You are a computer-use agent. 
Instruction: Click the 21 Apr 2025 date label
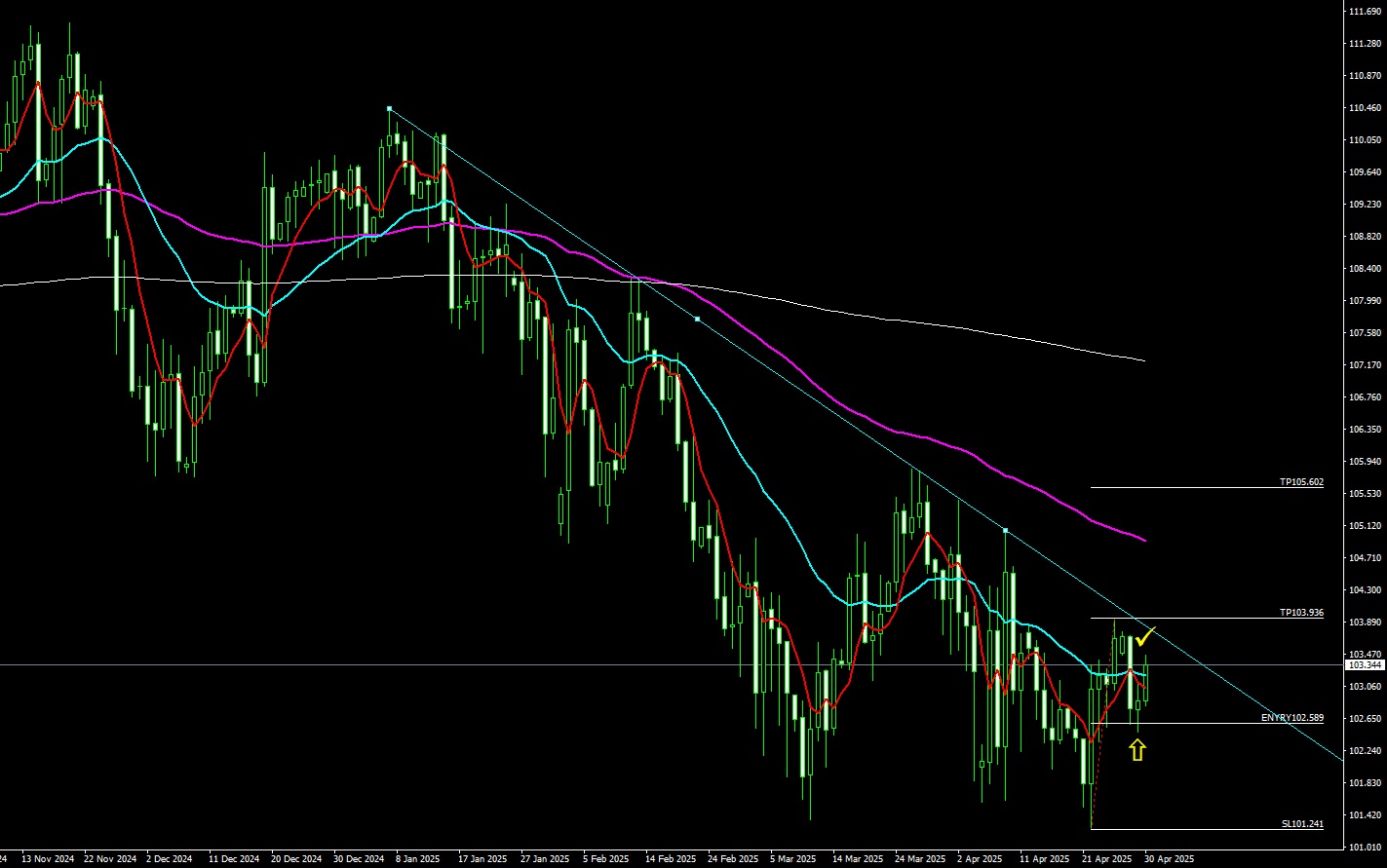tap(1106, 860)
